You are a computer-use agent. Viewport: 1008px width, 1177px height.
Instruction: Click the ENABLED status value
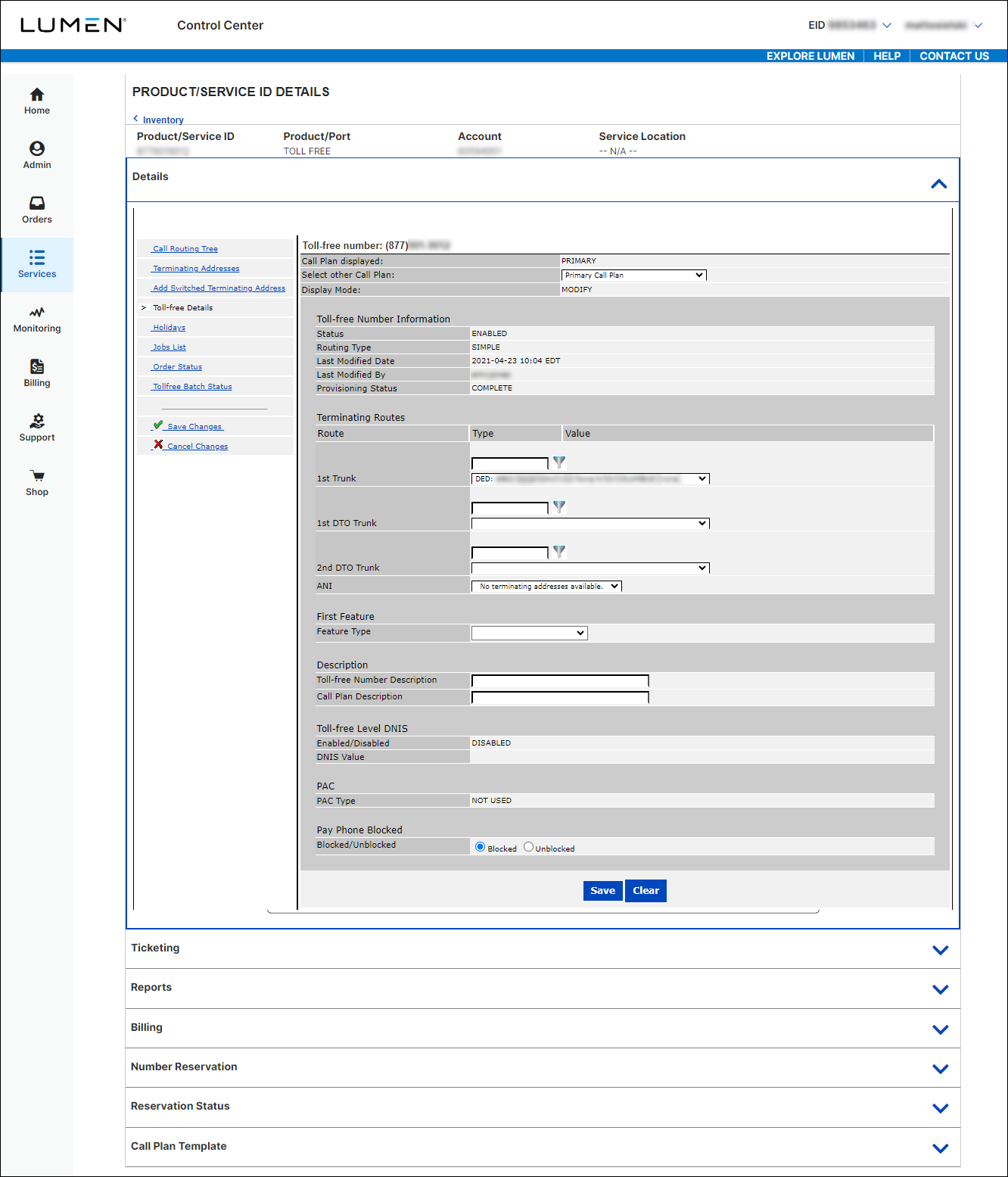(490, 334)
